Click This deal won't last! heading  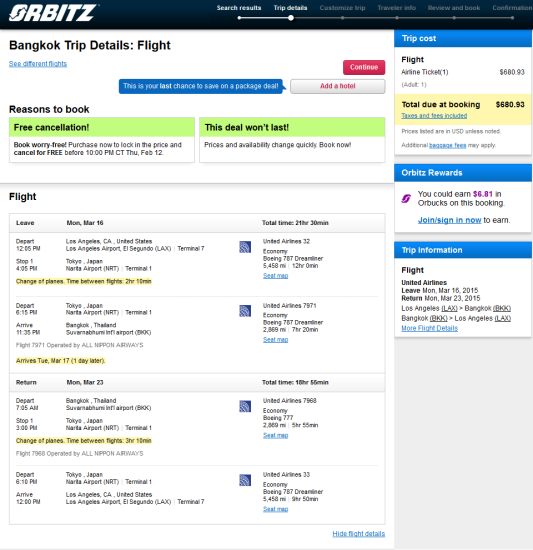pyautogui.click(x=247, y=127)
